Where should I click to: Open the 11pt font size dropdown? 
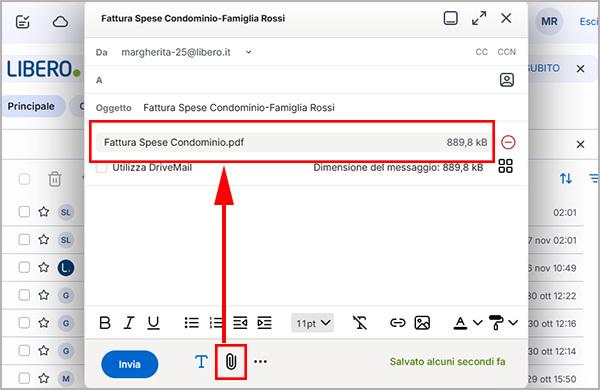tap(313, 323)
